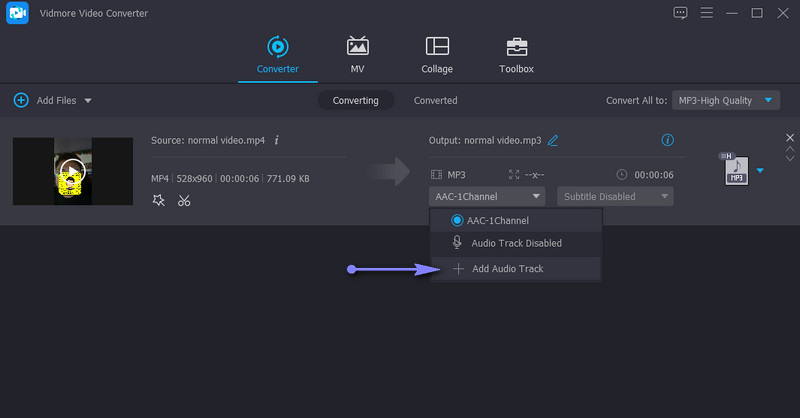The height and width of the screenshot is (418, 800).
Task: Open the cut scissors tool
Action: tap(184, 200)
